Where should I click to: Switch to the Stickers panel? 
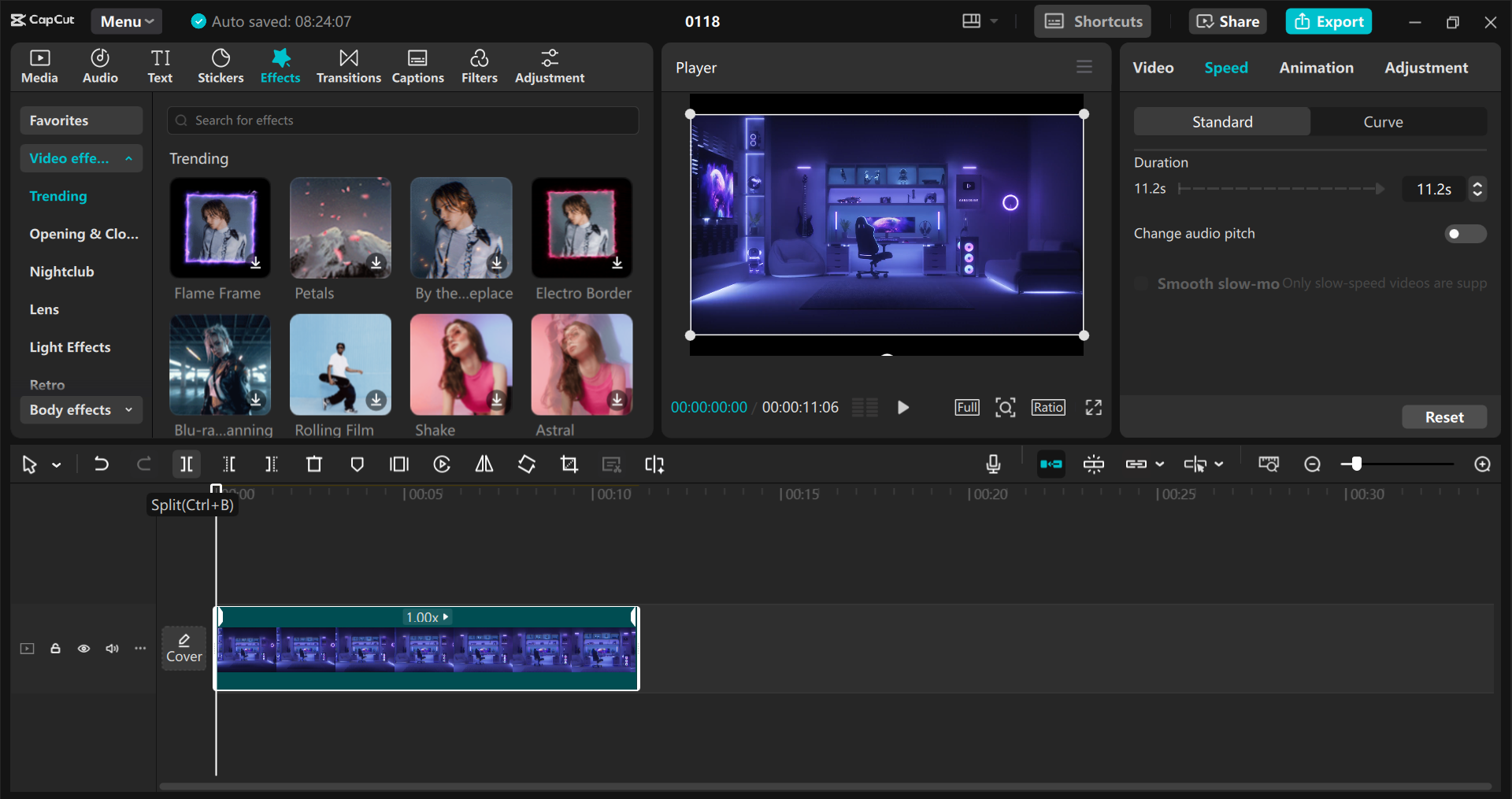(x=220, y=66)
